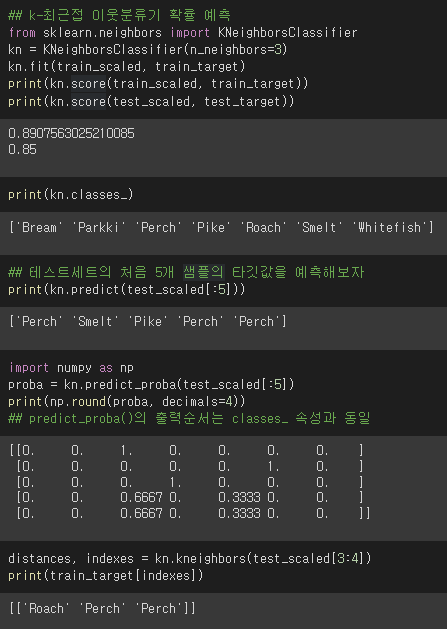Click the '1.' in the third probability row
The width and height of the screenshot is (447, 629).
point(175,482)
